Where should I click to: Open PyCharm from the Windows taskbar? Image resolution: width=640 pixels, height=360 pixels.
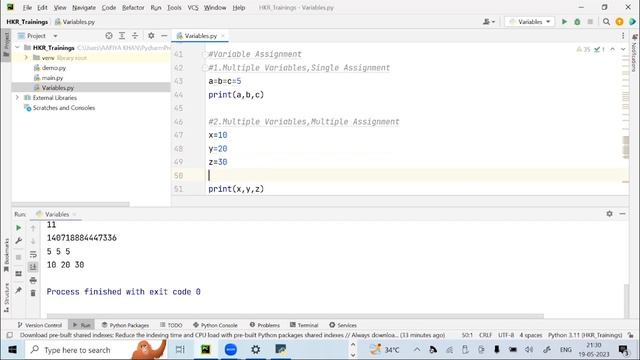(x=205, y=350)
